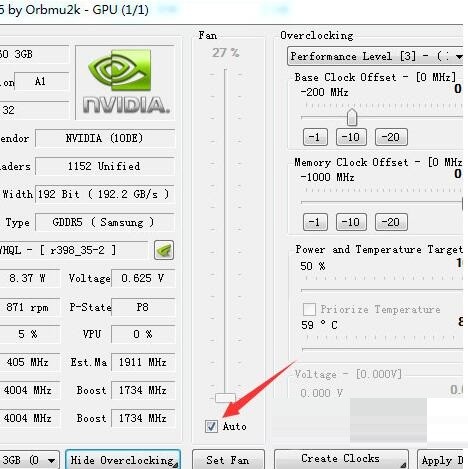The height and width of the screenshot is (469, 468).
Task: Click the power target slider track
Action: (382, 290)
